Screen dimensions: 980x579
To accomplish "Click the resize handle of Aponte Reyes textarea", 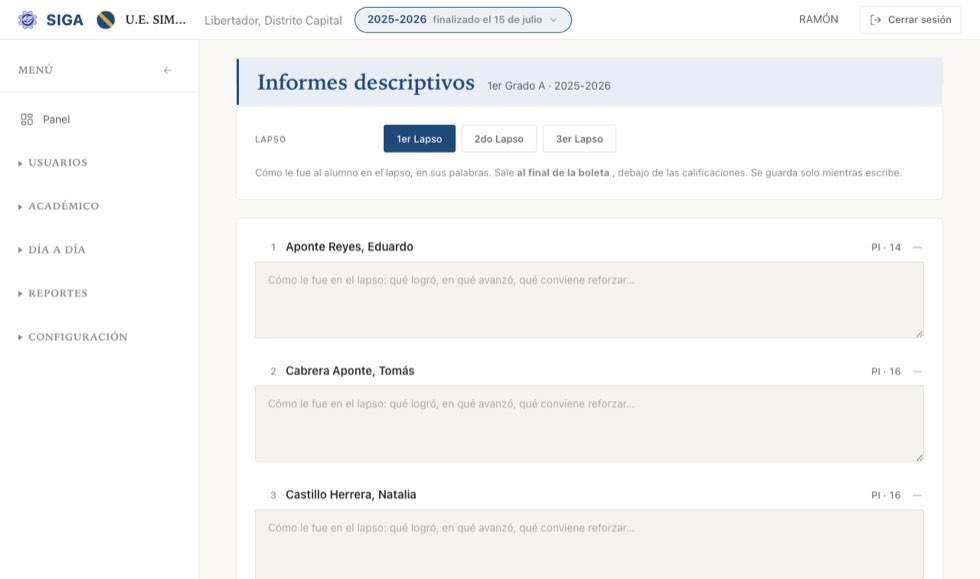I will [919, 334].
